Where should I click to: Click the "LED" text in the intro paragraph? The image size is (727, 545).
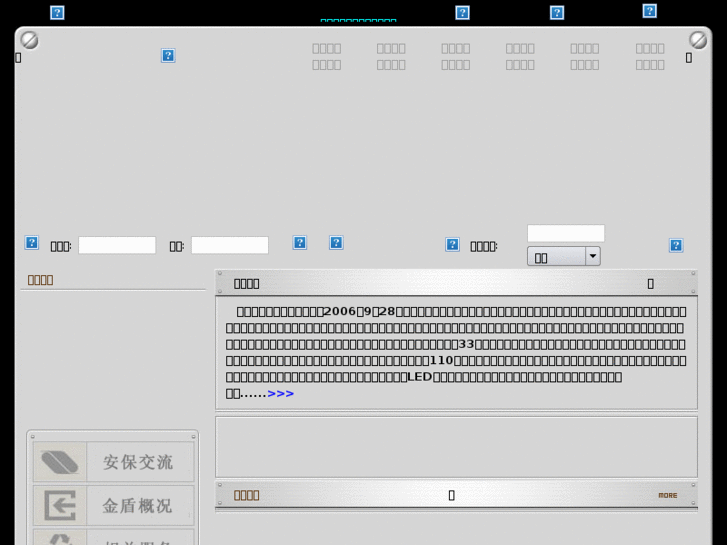coord(420,377)
